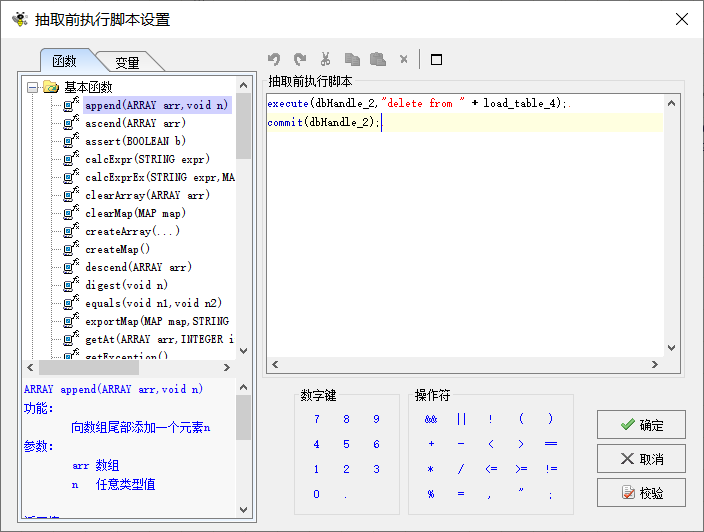Image resolution: width=704 pixels, height=532 pixels.
Task: Select assert(BOOLEAN b) function
Action: (136, 141)
